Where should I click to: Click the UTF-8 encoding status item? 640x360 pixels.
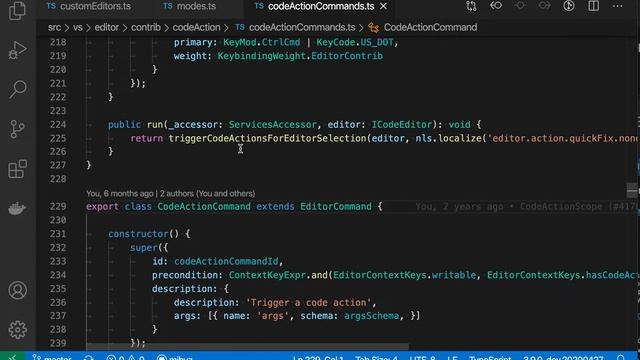tap(422, 358)
